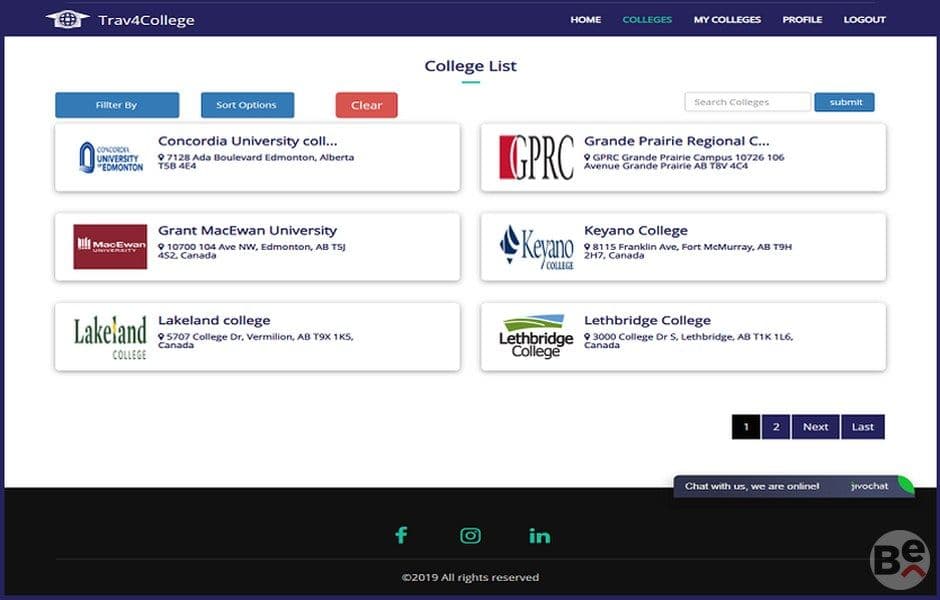
Task: Open the Profile menu item
Action: 802,20
